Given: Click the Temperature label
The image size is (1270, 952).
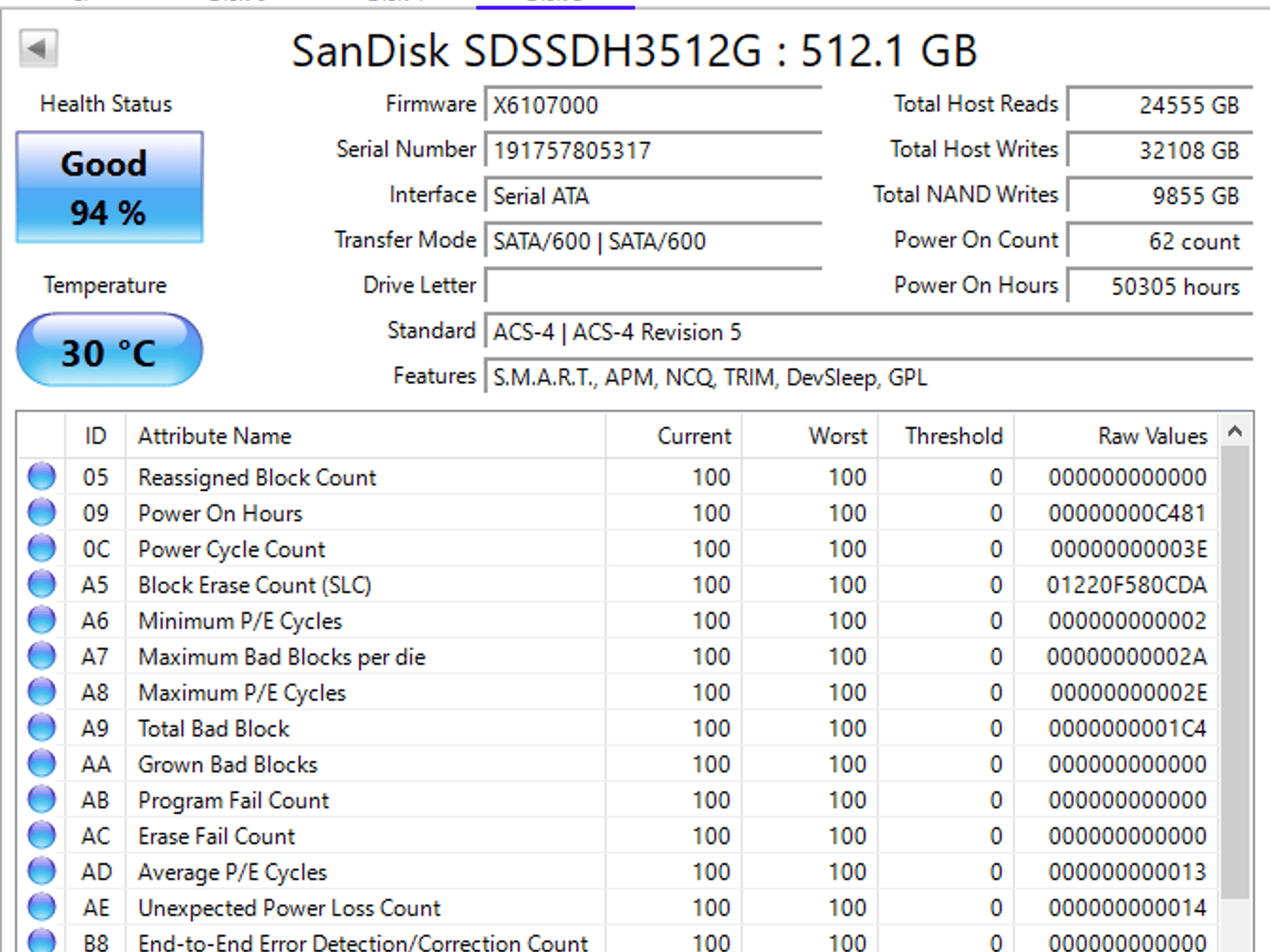Looking at the screenshot, I should tap(105, 285).
